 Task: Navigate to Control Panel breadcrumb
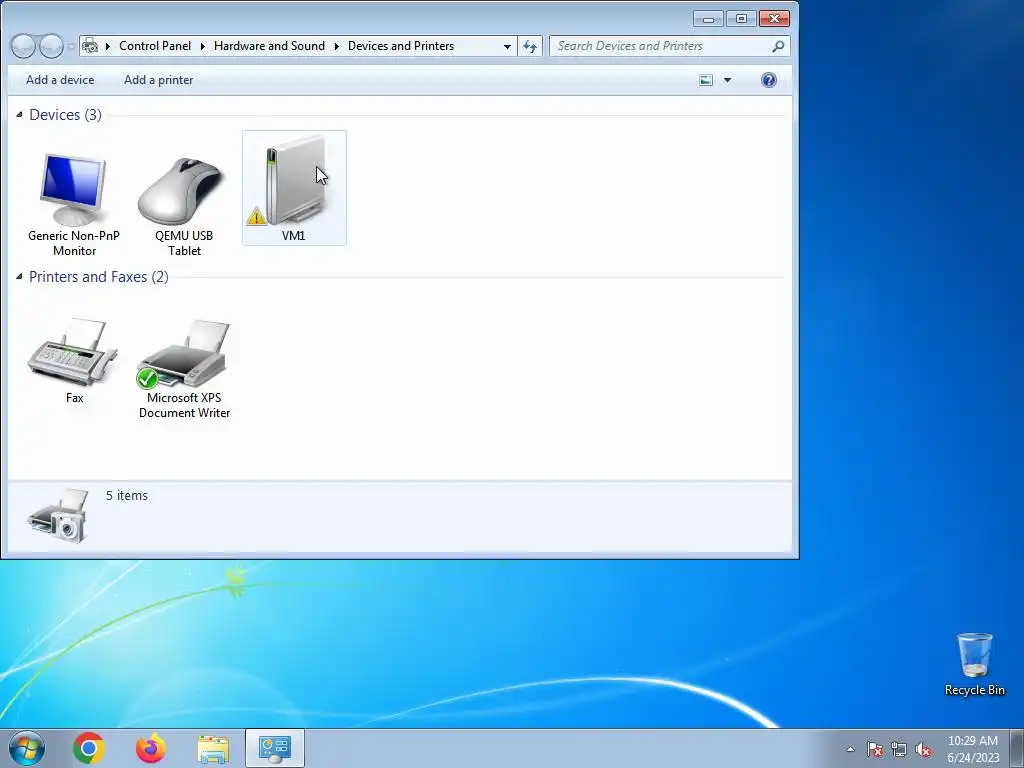[x=155, y=46]
